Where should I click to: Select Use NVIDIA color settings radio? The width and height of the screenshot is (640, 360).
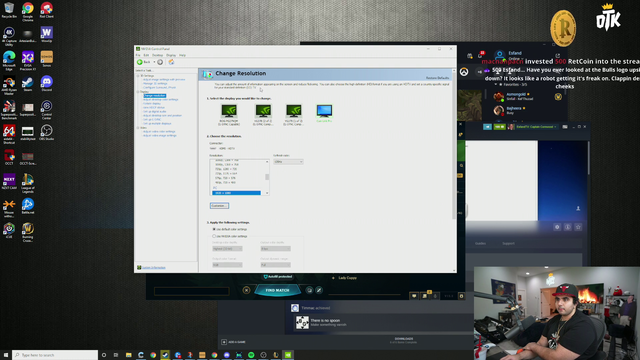pyautogui.click(x=214, y=236)
